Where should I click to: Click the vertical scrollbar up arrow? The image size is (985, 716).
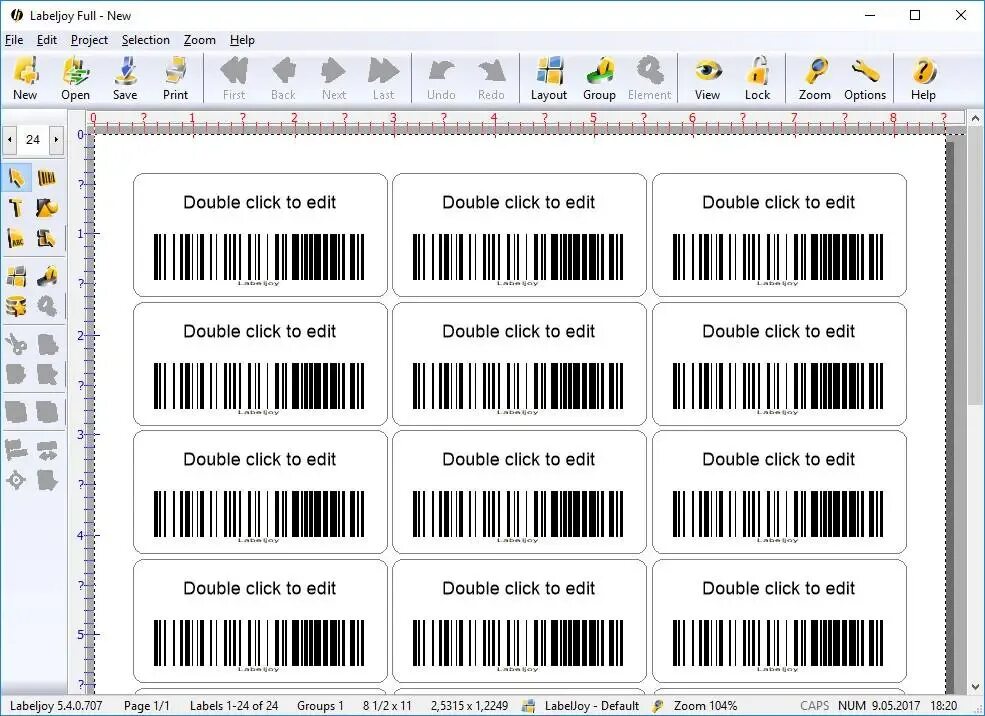pyautogui.click(x=975, y=118)
